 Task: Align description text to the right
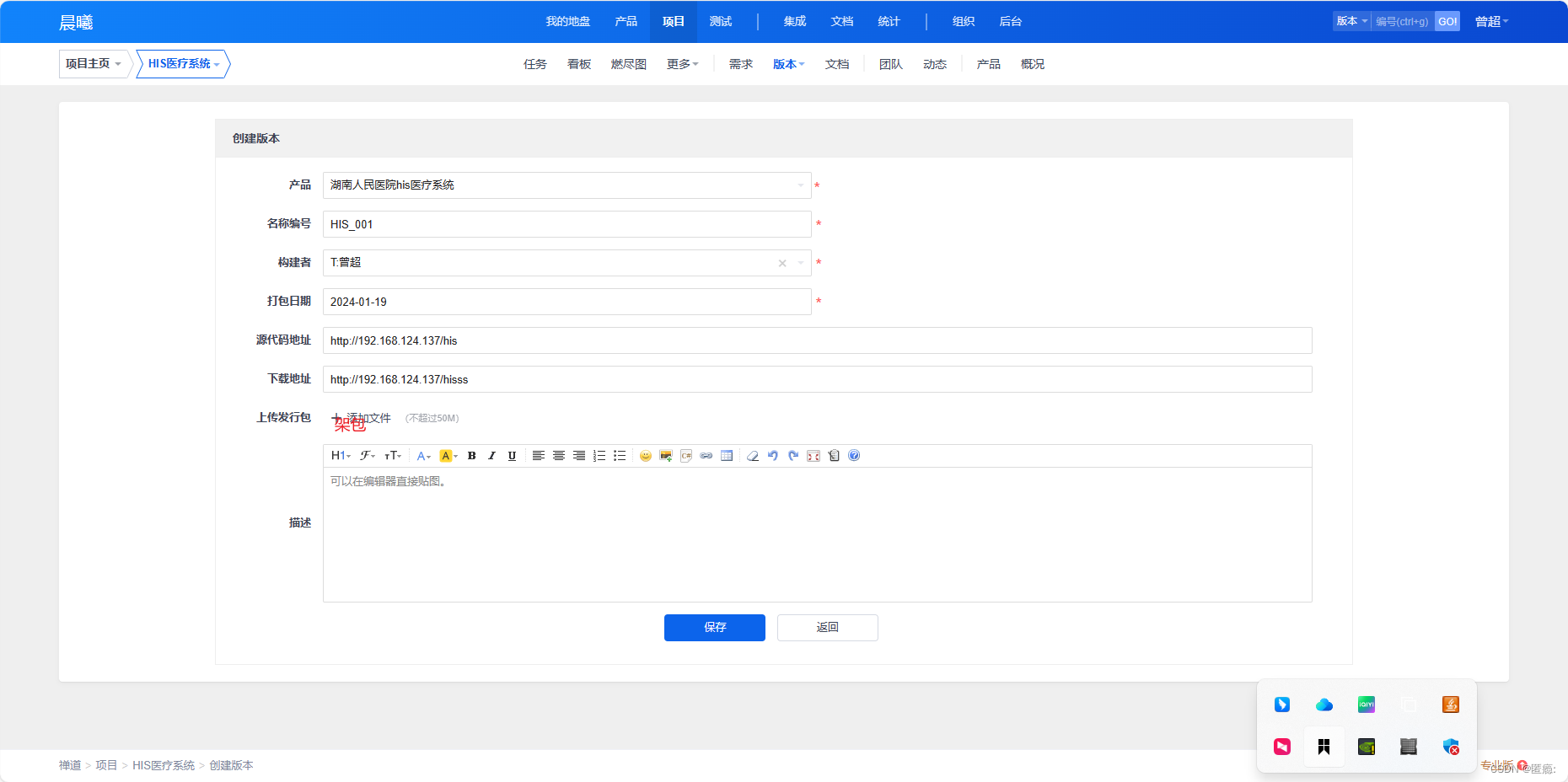coord(579,456)
